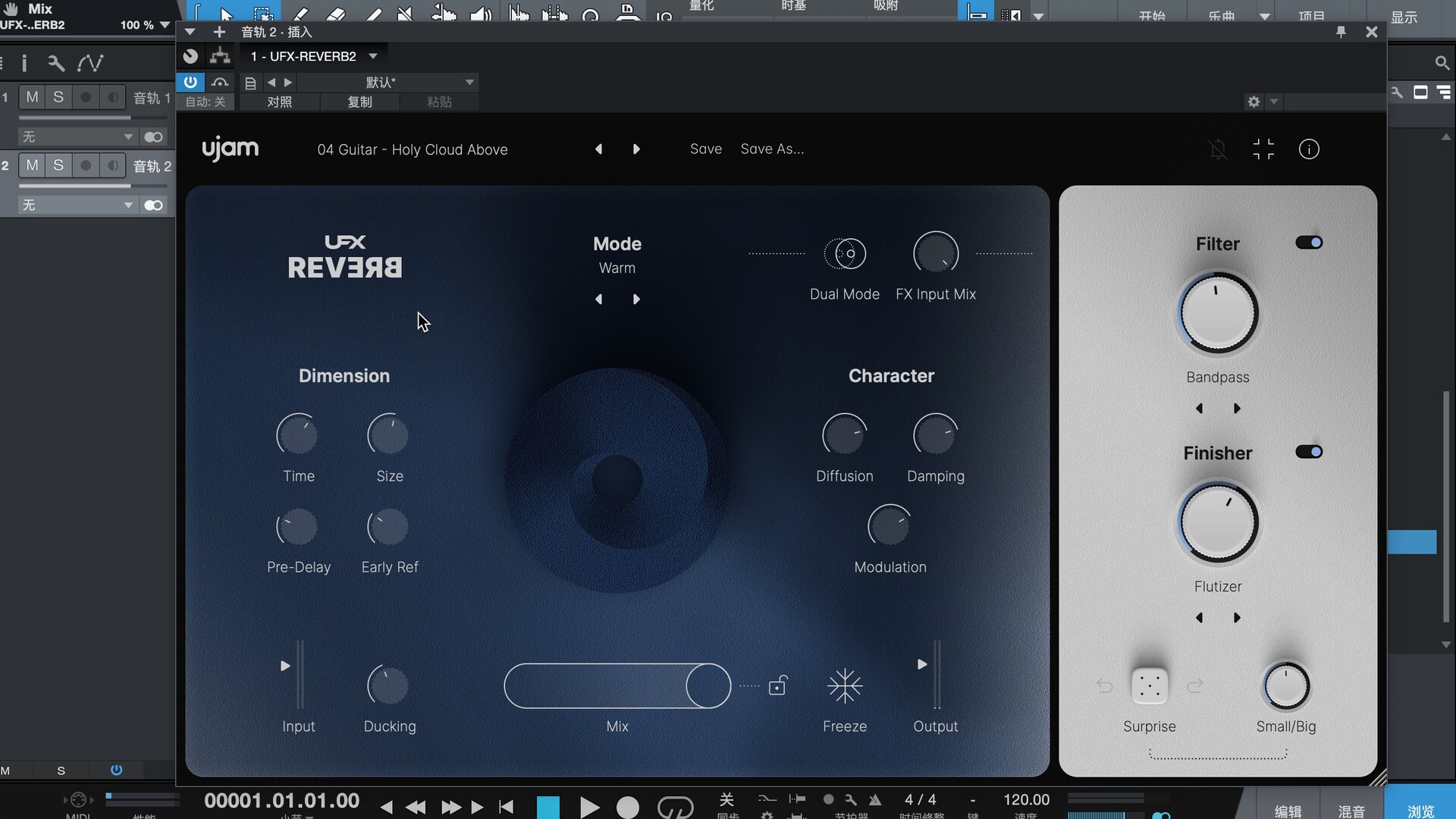Pin the plugin window
The width and height of the screenshot is (1456, 819).
(x=1341, y=32)
